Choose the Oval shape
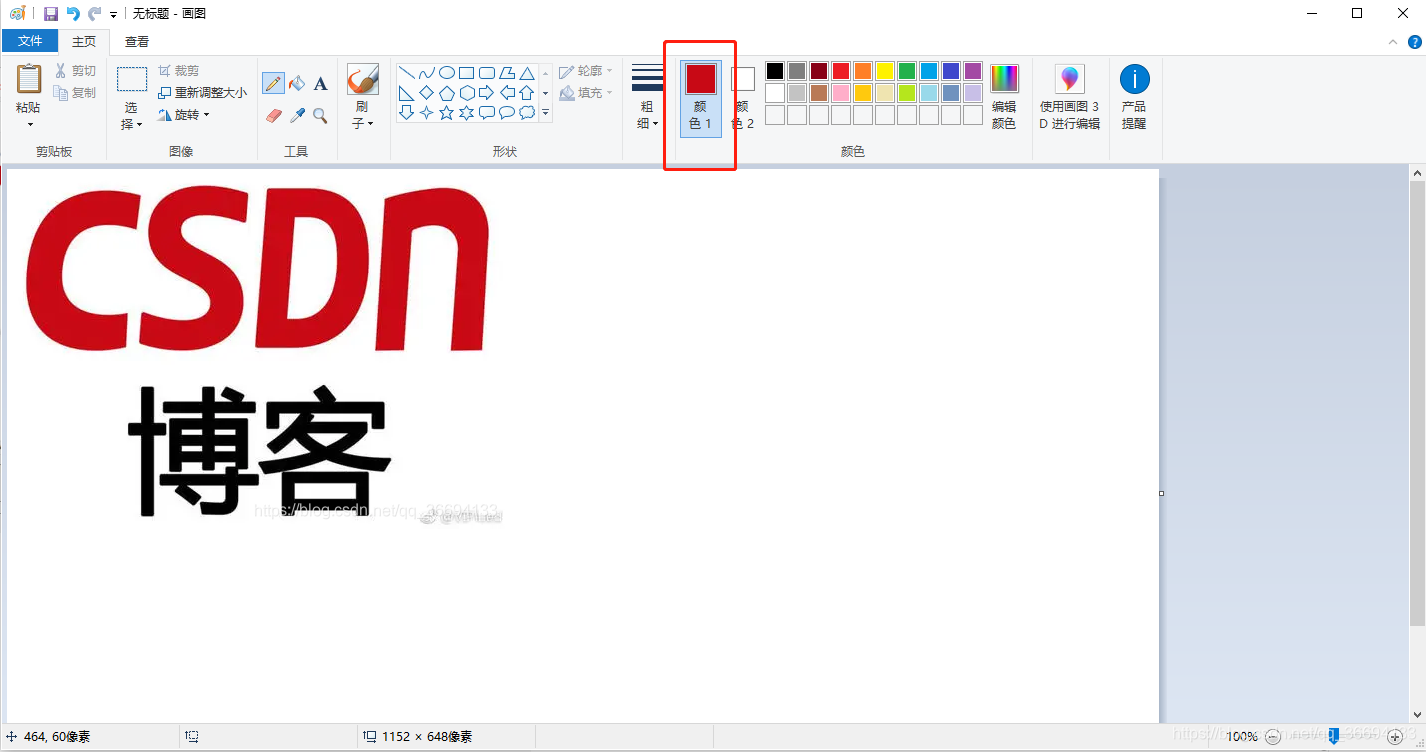Viewport: 1426px width, 752px height. [x=447, y=73]
